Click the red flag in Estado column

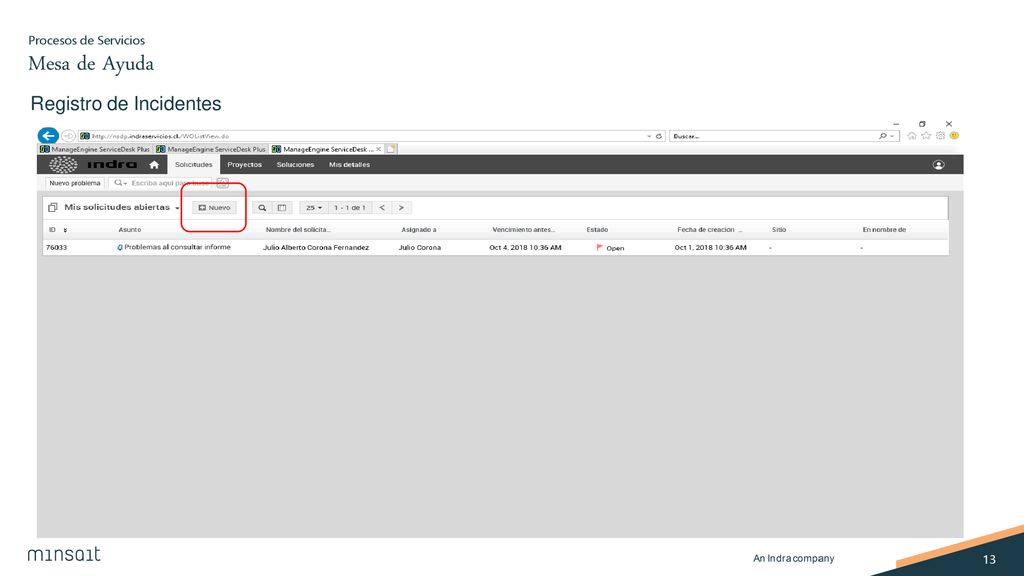tap(600, 248)
